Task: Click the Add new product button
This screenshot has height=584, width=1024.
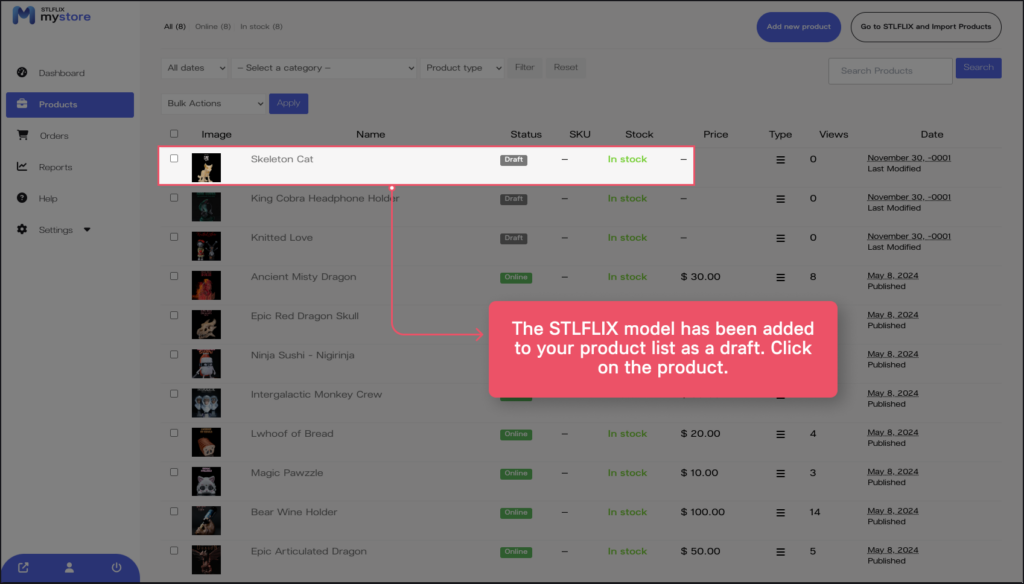Action: coord(798,27)
